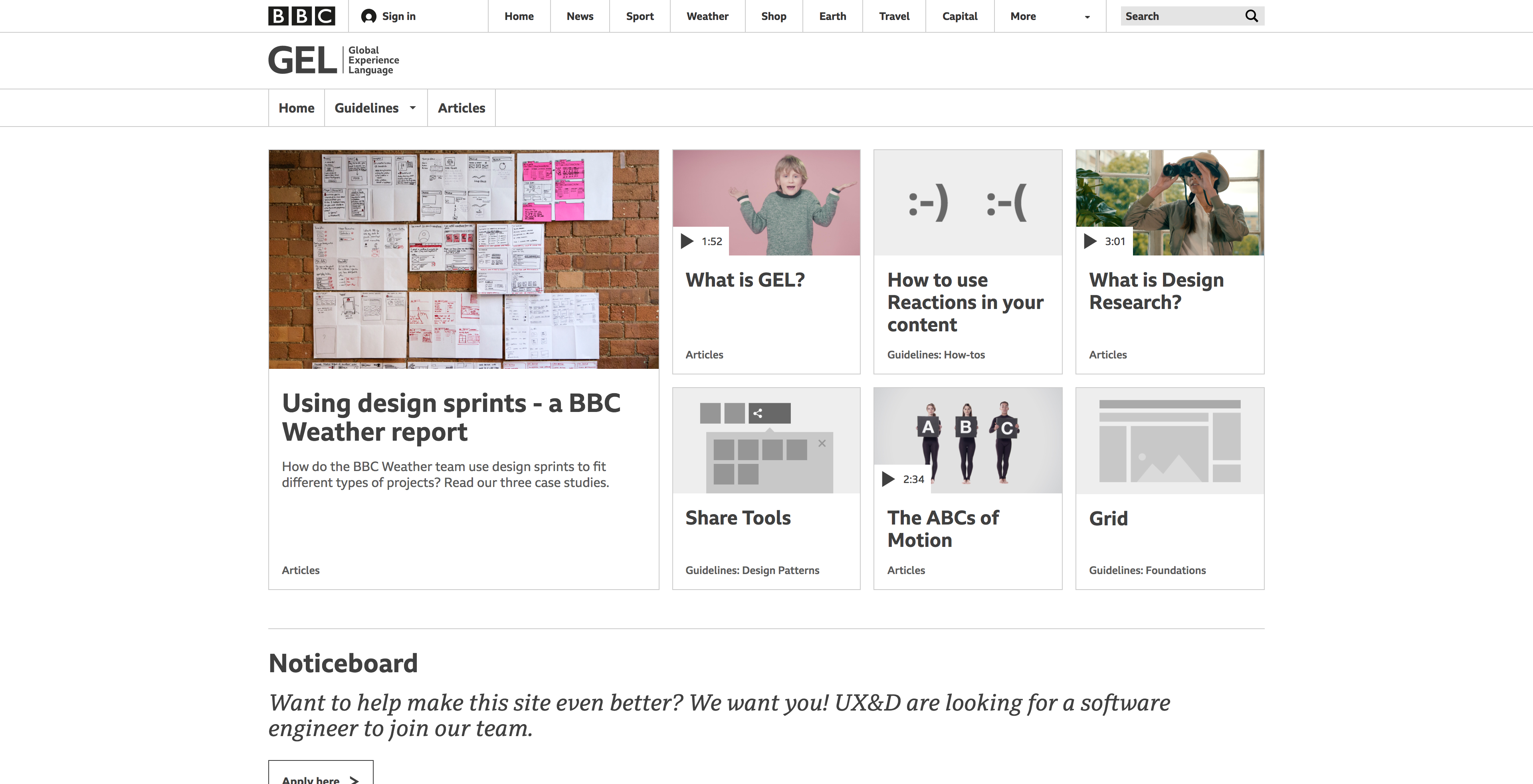Open the brick wall design sprints image
The width and height of the screenshot is (1533, 784).
tap(463, 259)
